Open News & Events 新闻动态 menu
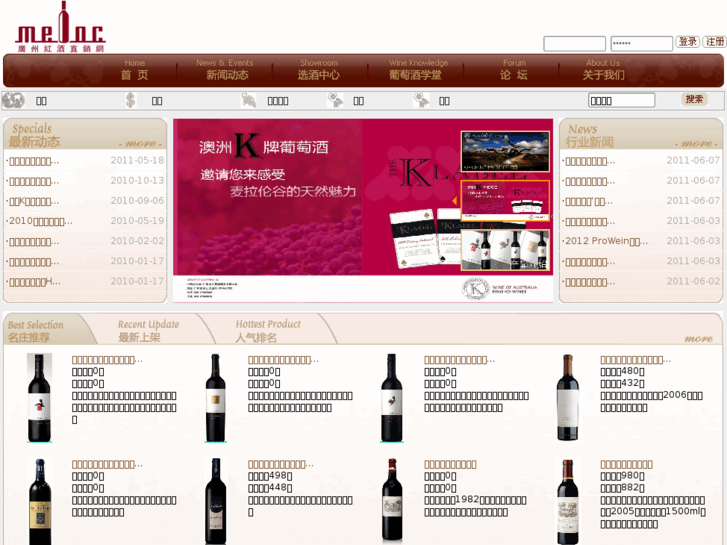 tap(225, 70)
